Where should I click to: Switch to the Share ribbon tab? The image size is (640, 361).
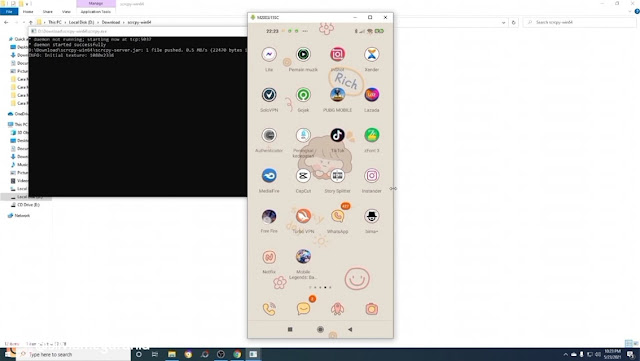[48, 11]
